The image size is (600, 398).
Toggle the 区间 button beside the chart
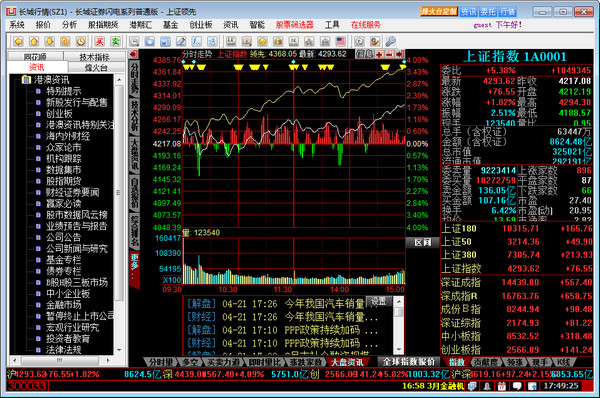422,242
